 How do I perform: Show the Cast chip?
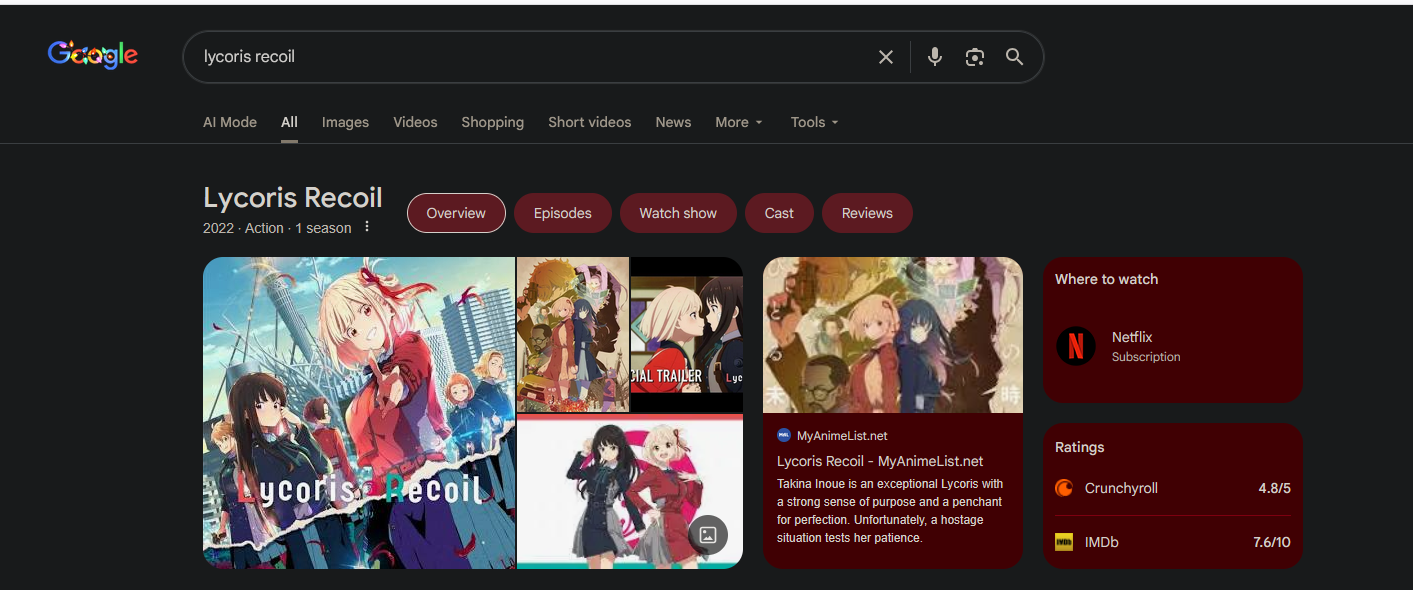[x=779, y=213]
